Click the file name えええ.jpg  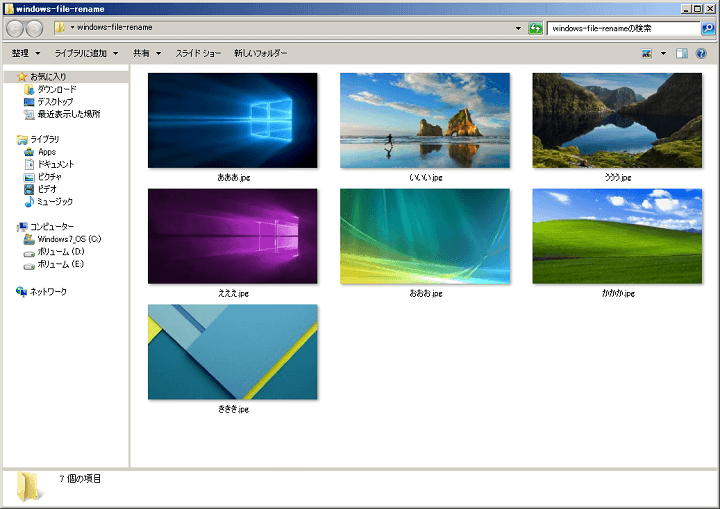233,293
